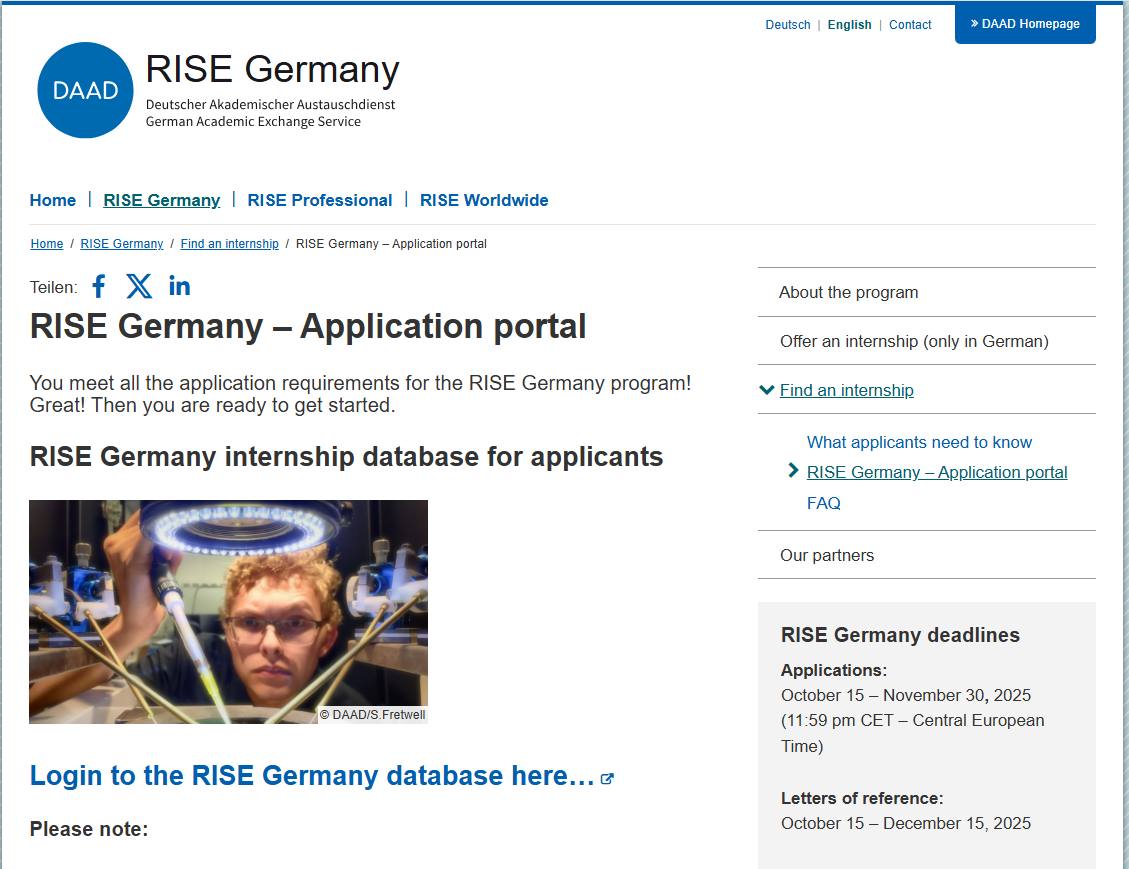Click RISE Germany deadlines heading
Viewport: 1129px width, 869px height.
coord(900,635)
